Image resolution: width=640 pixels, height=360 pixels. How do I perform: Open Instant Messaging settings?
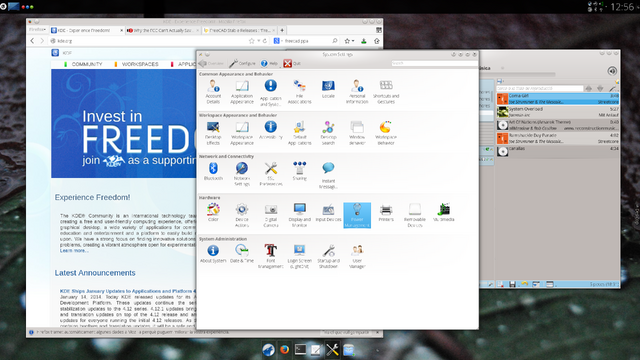coord(328,175)
